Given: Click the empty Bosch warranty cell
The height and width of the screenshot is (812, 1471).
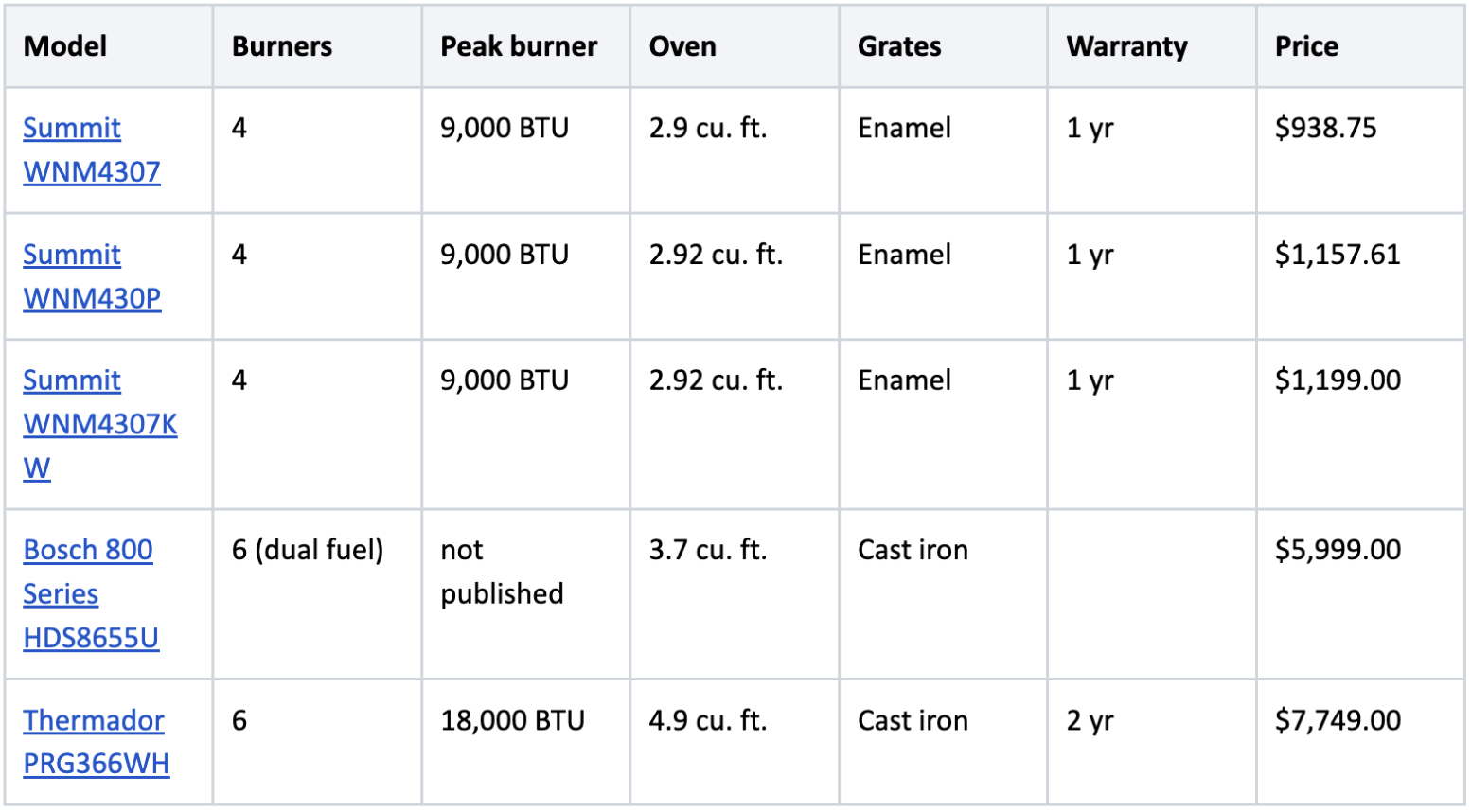Looking at the screenshot, I should 1152,593.
